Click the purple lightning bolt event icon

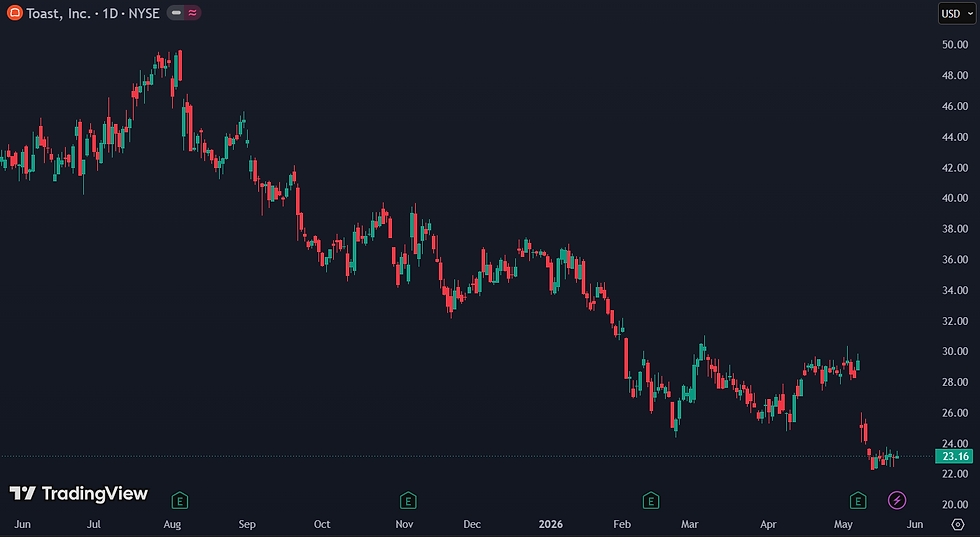click(897, 500)
